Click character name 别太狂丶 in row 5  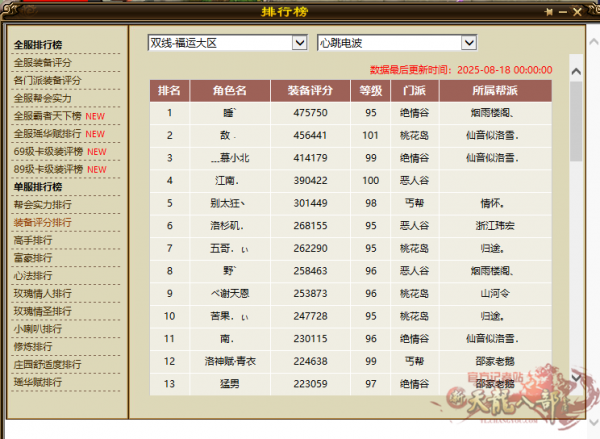coord(227,203)
